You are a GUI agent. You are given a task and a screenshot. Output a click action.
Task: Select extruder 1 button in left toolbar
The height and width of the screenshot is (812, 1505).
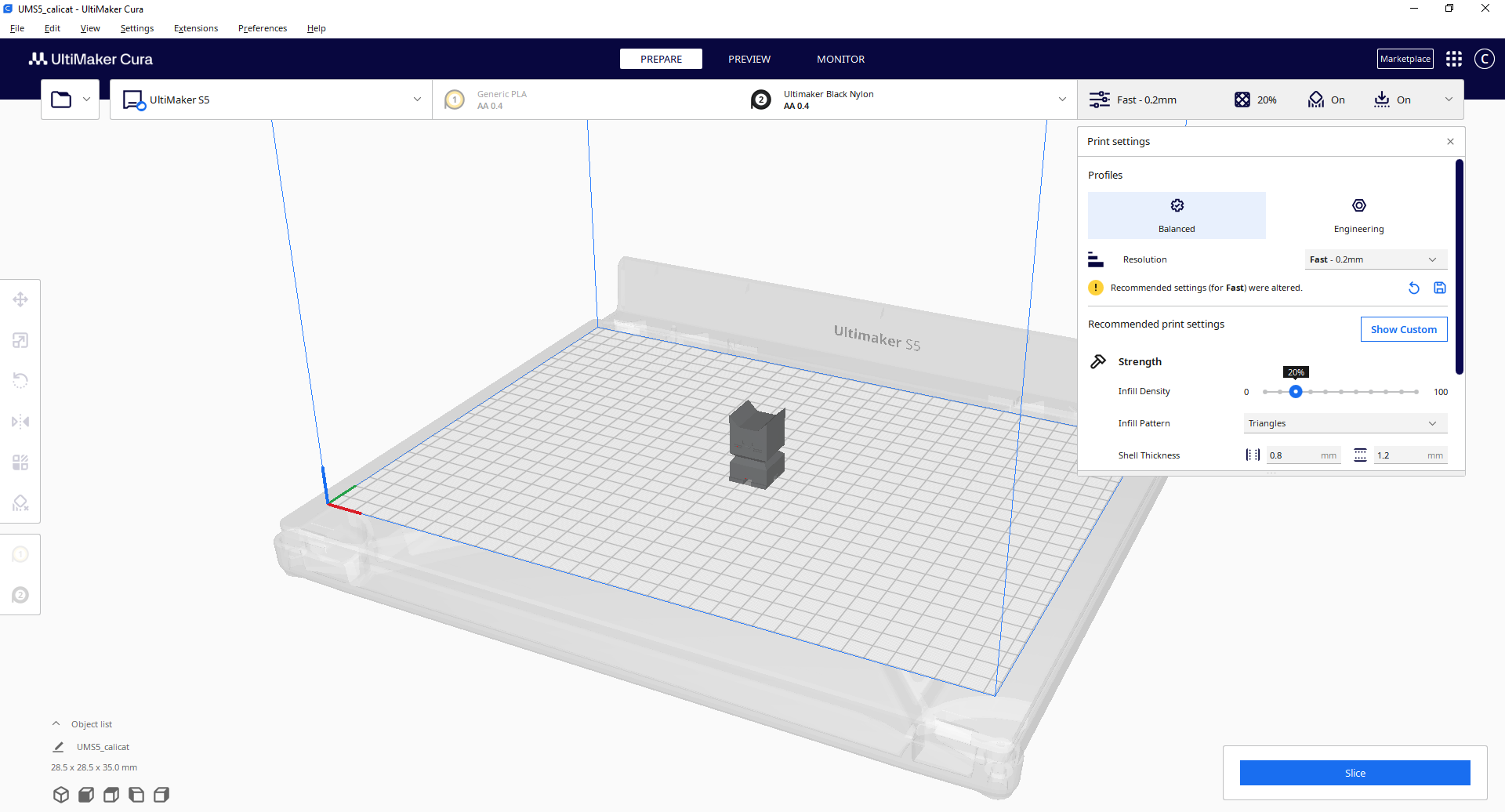(20, 555)
